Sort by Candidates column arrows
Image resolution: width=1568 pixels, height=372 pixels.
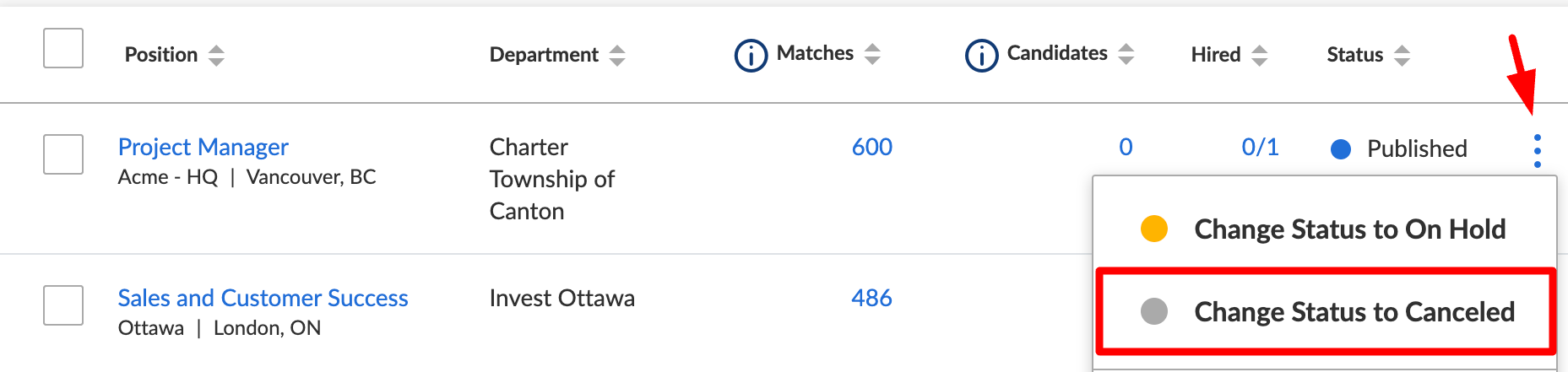click(x=1126, y=55)
